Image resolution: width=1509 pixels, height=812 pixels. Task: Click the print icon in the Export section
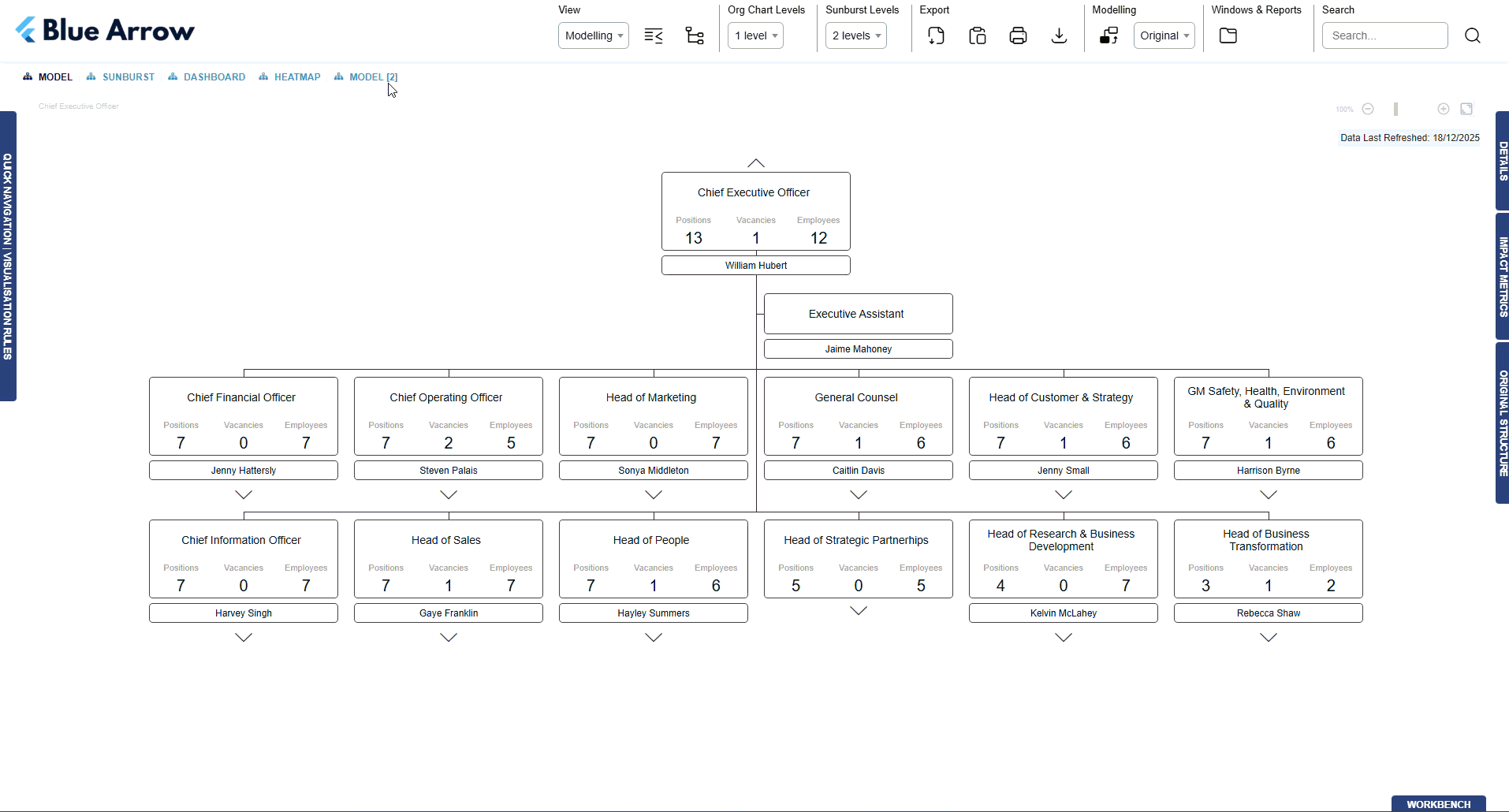click(x=1018, y=35)
